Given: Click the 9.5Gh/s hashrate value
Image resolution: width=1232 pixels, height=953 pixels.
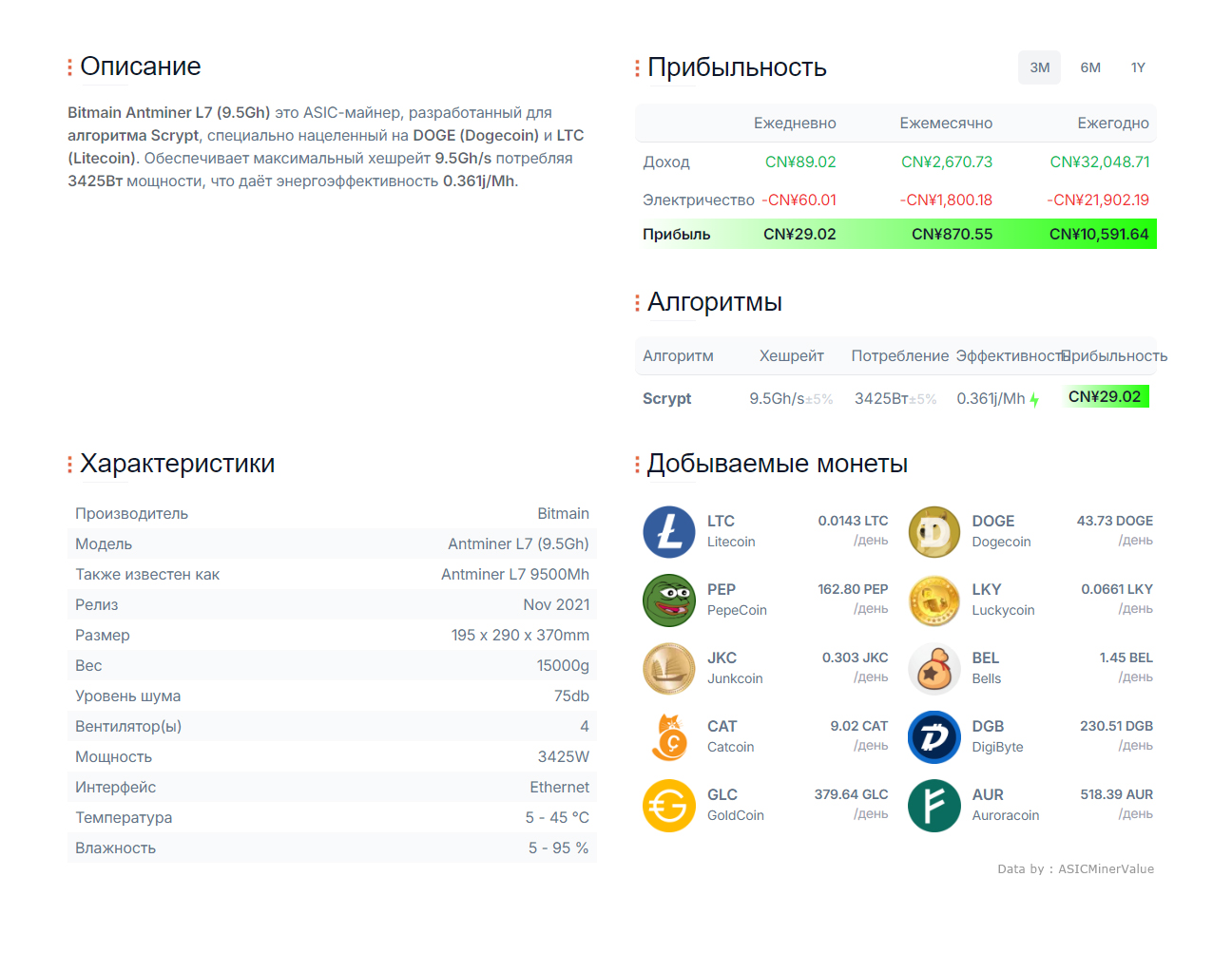Looking at the screenshot, I should (777, 398).
